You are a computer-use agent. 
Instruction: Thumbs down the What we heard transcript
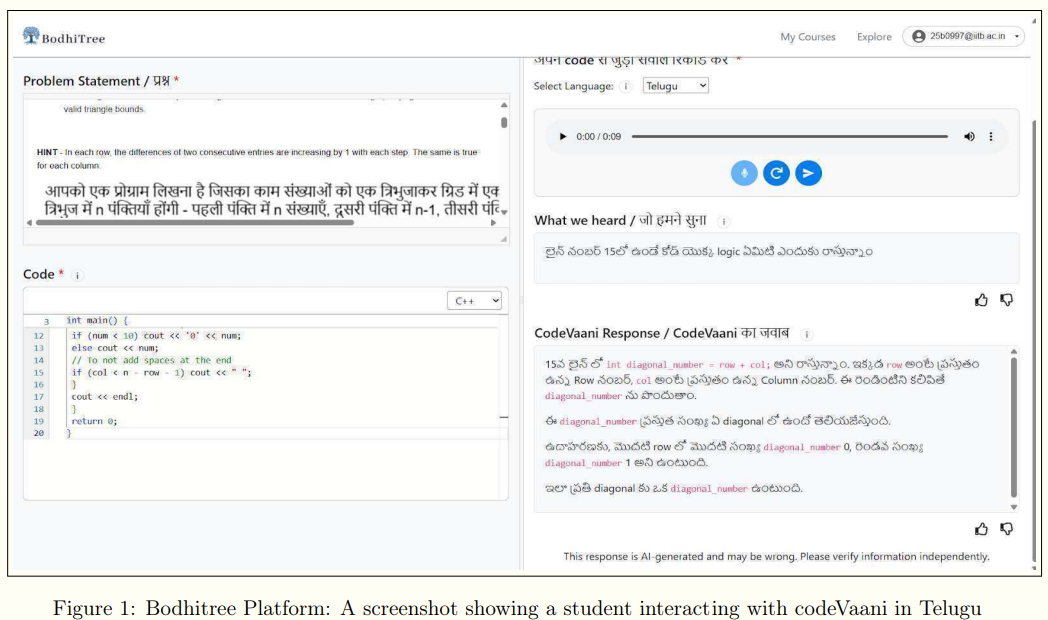pyautogui.click(x=1006, y=300)
